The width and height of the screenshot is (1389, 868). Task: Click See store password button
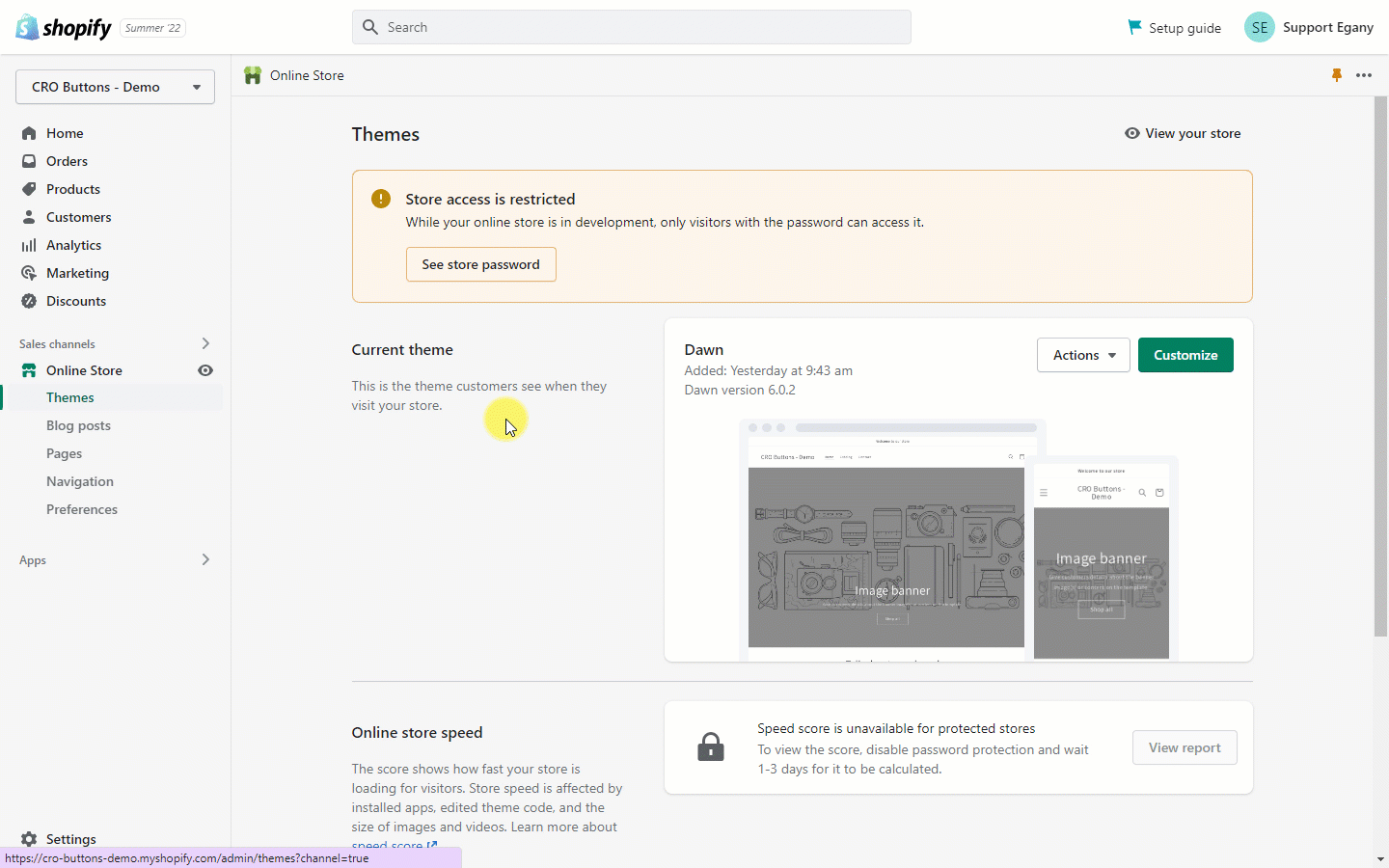pos(480,264)
